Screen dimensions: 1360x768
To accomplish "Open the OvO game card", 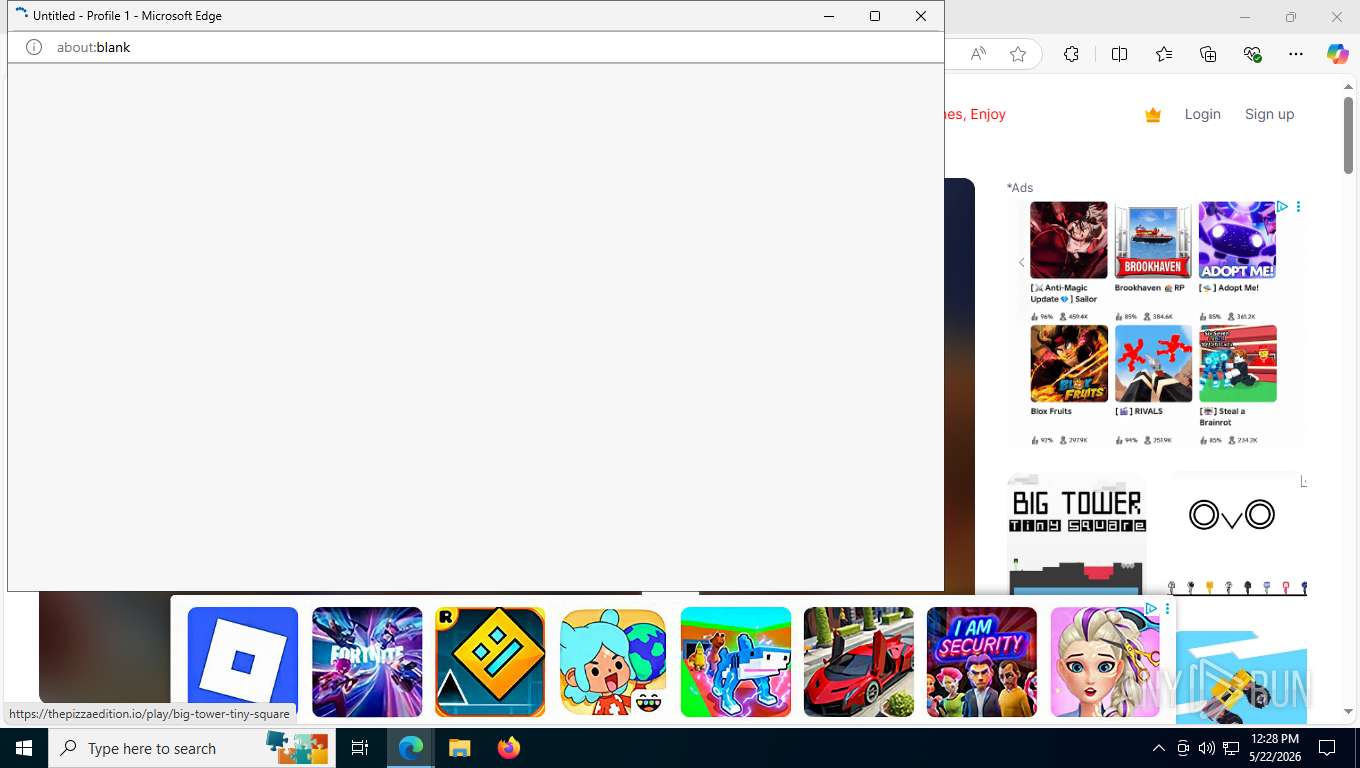I will point(1237,534).
